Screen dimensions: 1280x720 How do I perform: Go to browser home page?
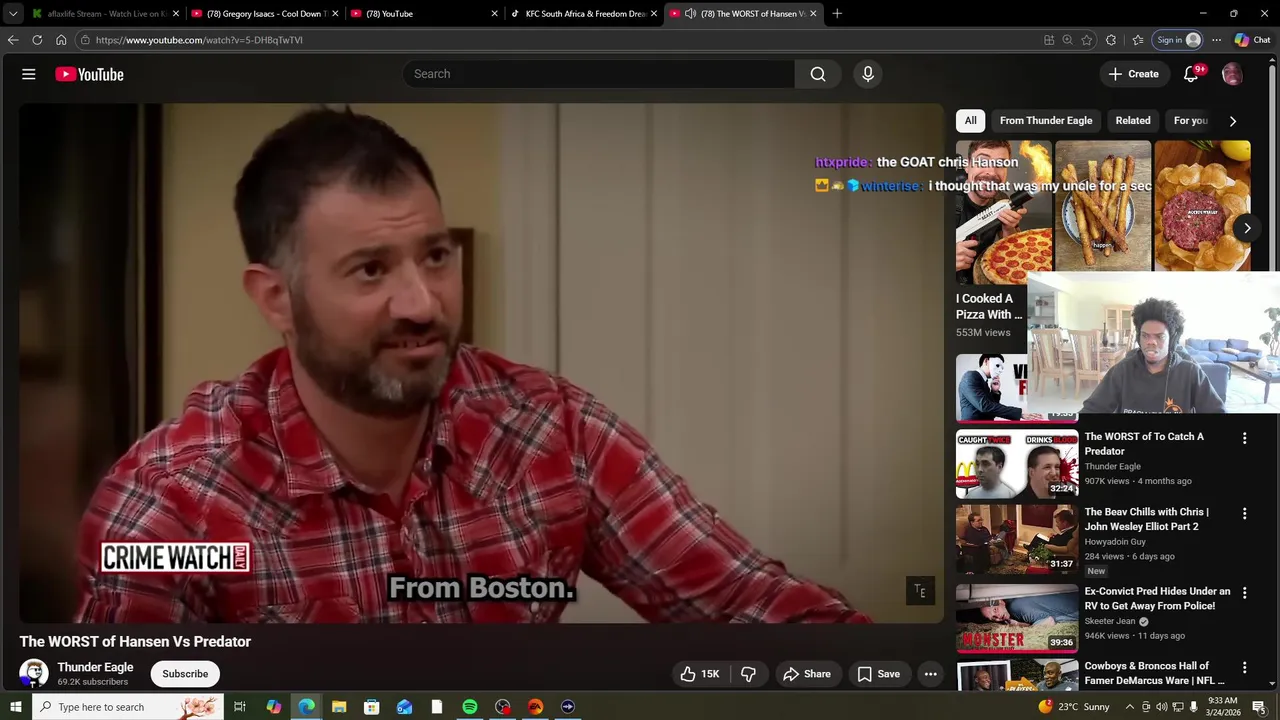[61, 40]
